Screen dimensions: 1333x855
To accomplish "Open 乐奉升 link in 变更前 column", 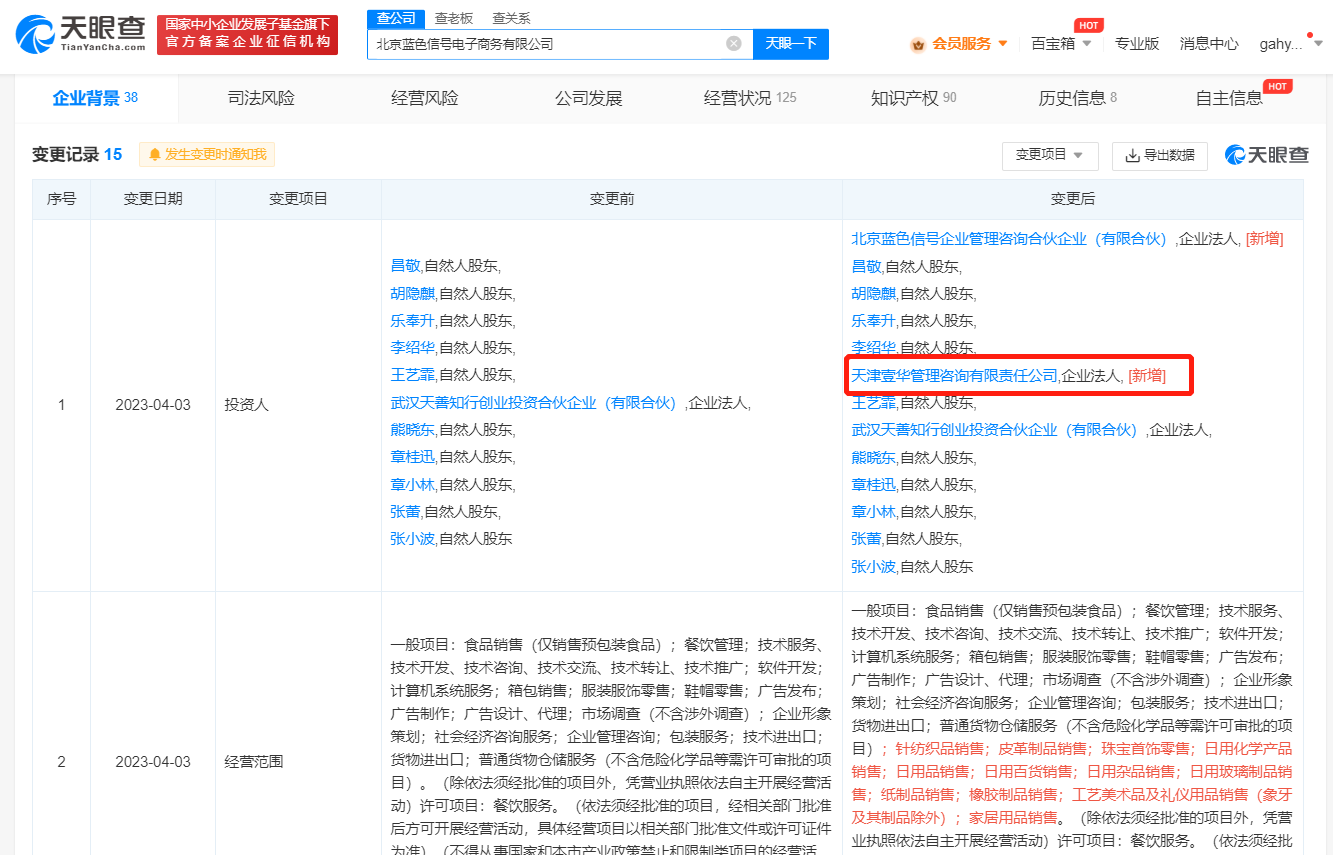I will pyautogui.click(x=412, y=320).
